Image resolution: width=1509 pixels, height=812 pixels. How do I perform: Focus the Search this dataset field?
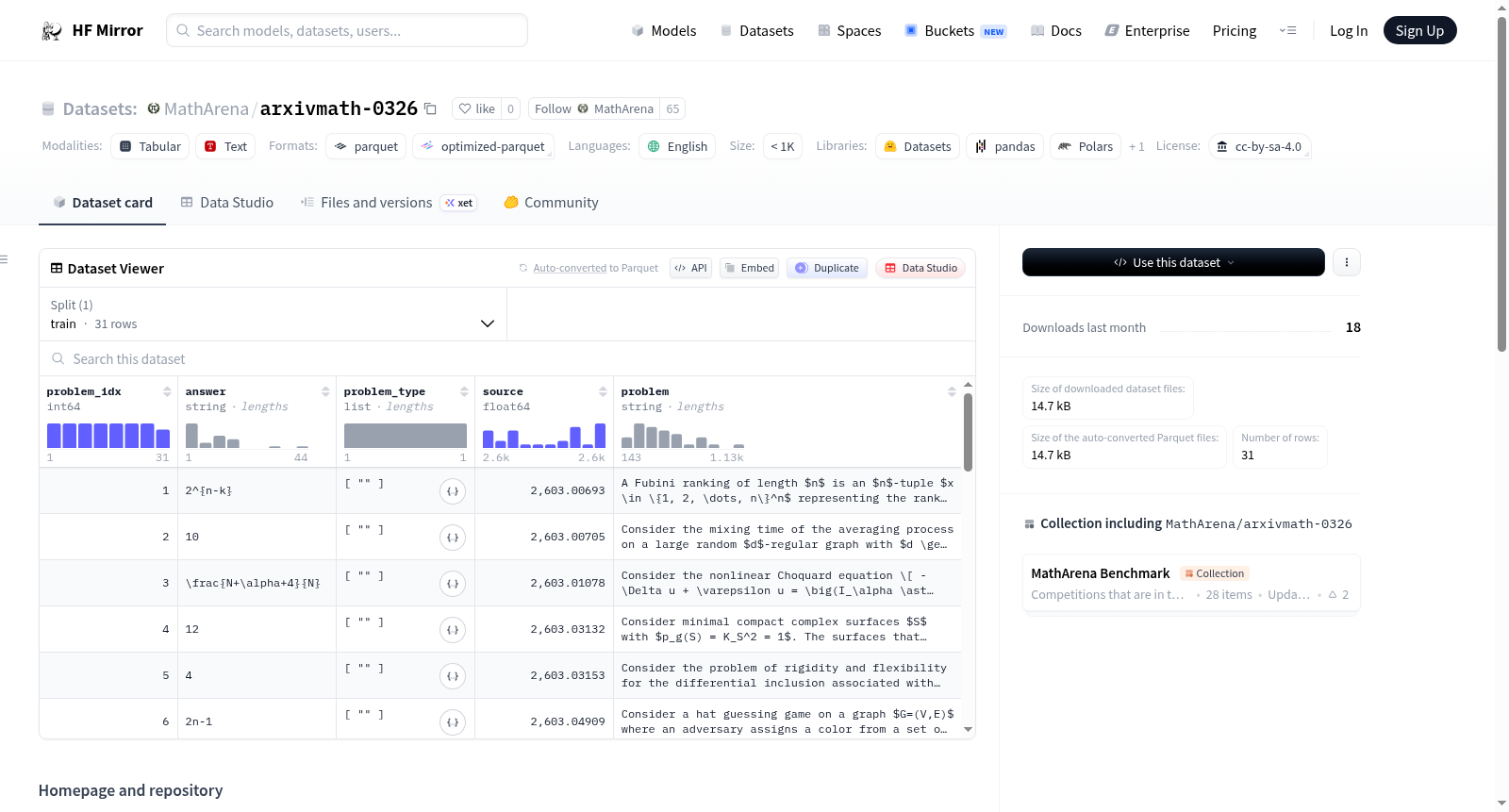tap(507, 358)
